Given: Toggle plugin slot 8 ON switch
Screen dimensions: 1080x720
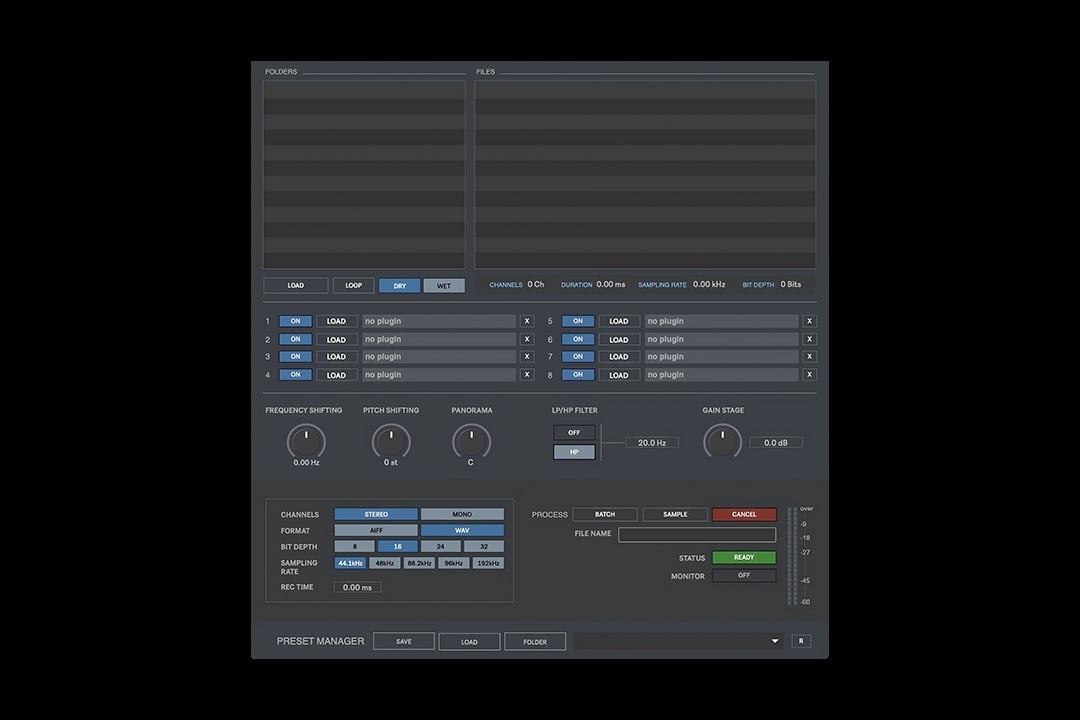Looking at the screenshot, I should pos(578,375).
